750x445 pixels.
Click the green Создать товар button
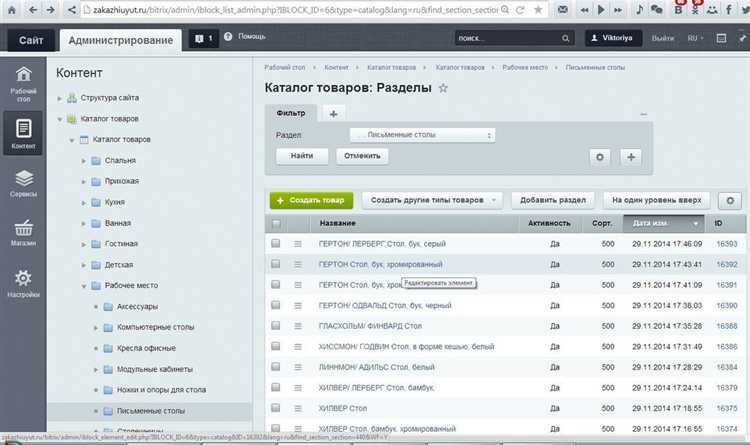coord(311,200)
